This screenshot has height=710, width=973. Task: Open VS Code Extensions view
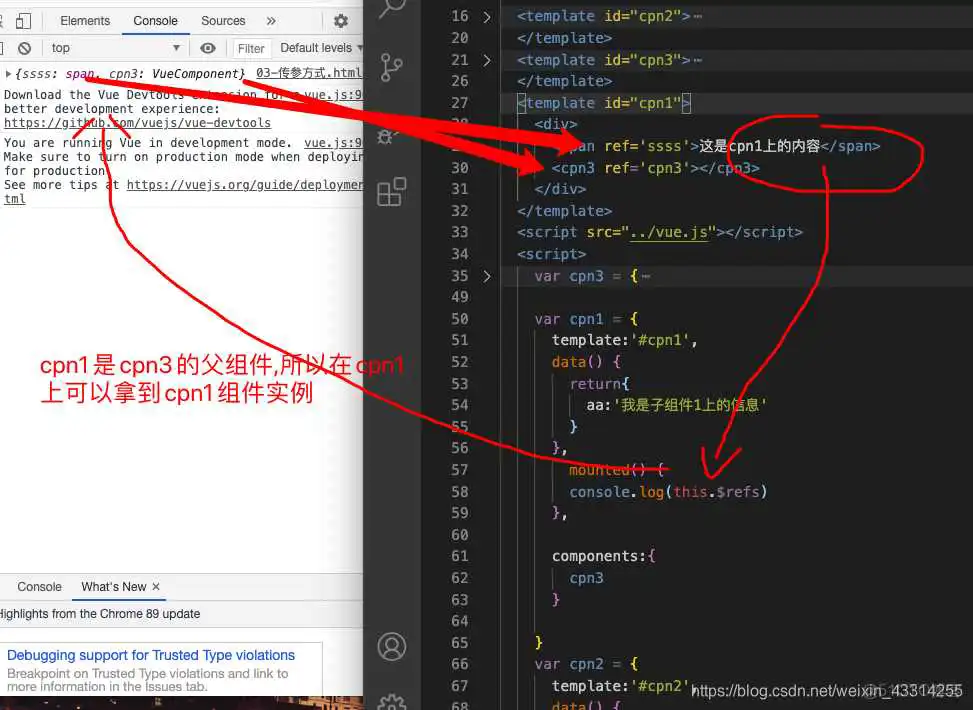[392, 192]
